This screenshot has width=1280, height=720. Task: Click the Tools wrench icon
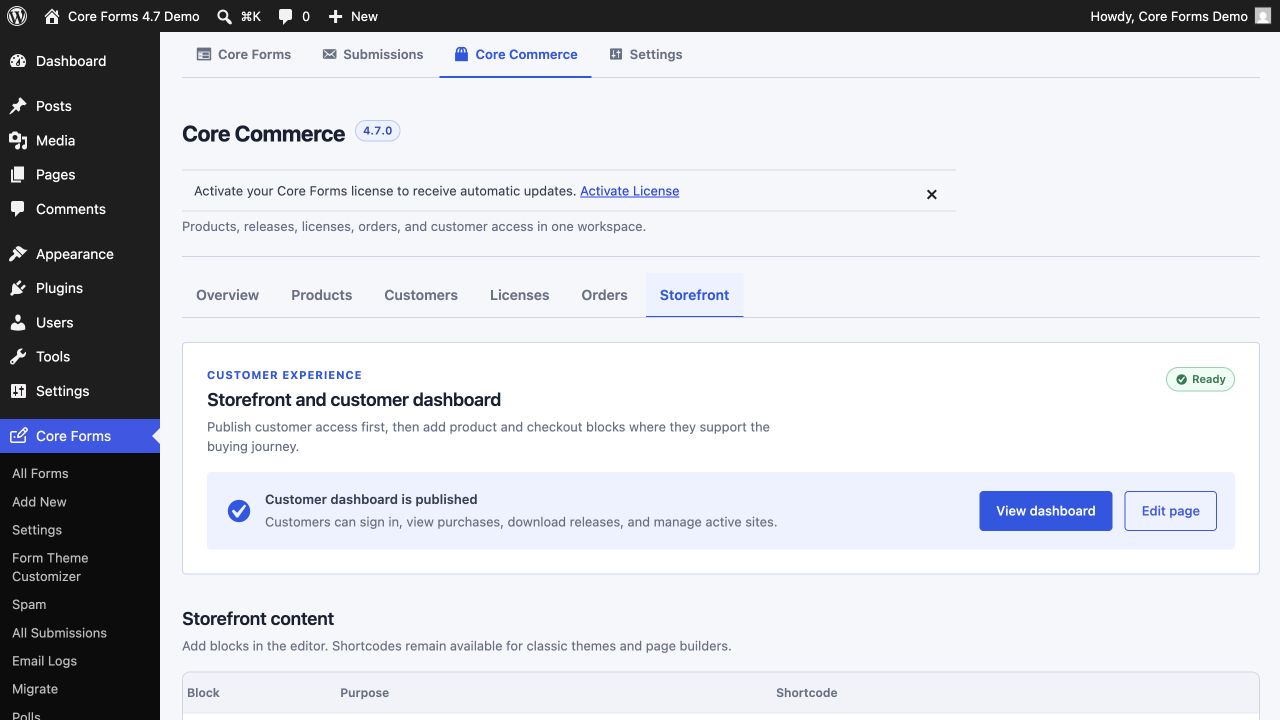pyautogui.click(x=18, y=356)
